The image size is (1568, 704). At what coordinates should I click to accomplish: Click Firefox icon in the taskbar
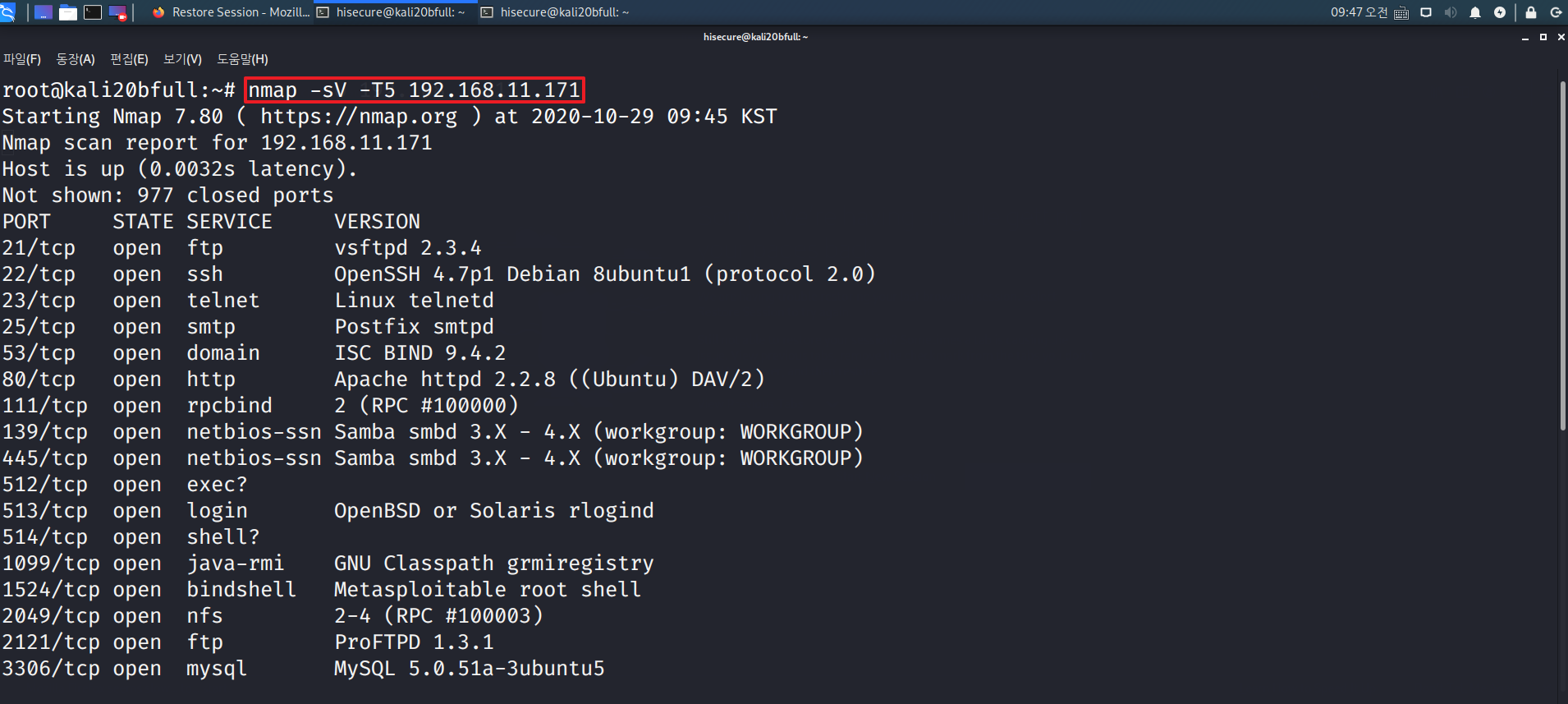tap(158, 12)
